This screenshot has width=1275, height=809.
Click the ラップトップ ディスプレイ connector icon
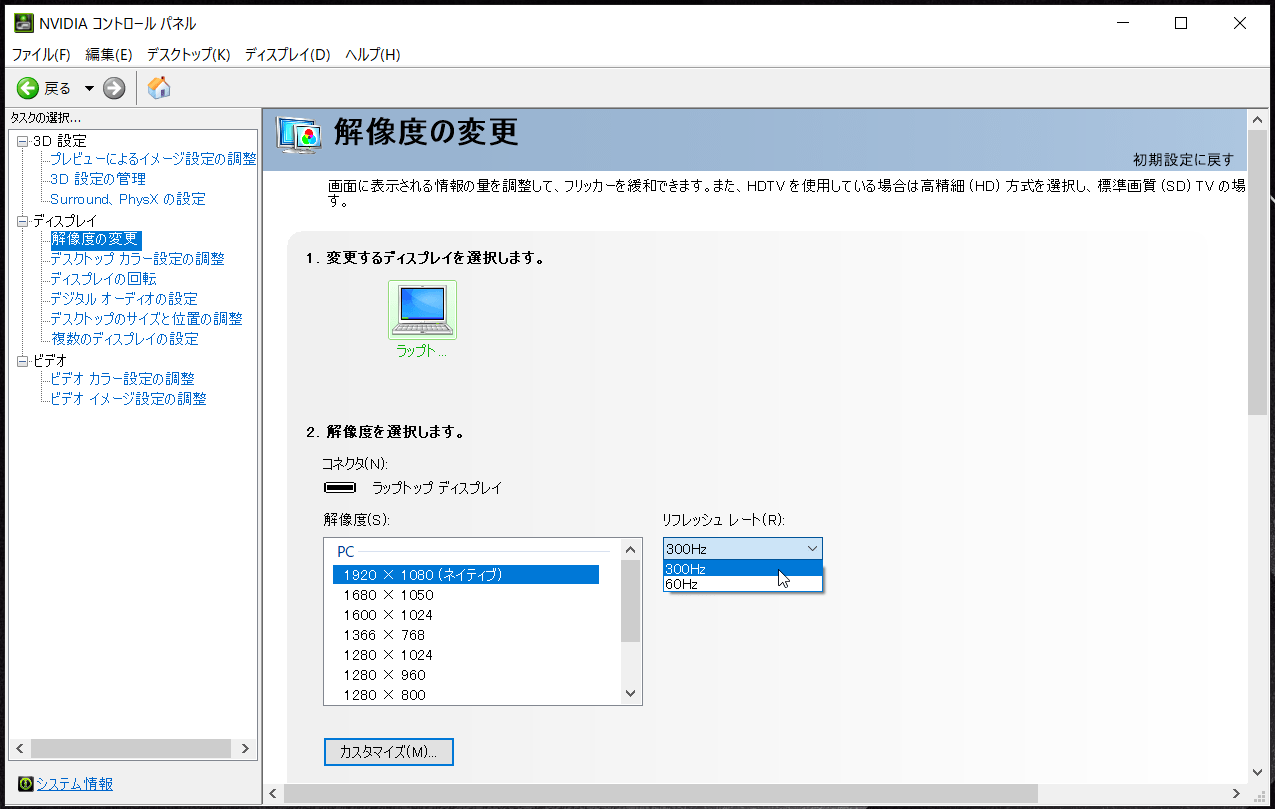tap(340, 488)
